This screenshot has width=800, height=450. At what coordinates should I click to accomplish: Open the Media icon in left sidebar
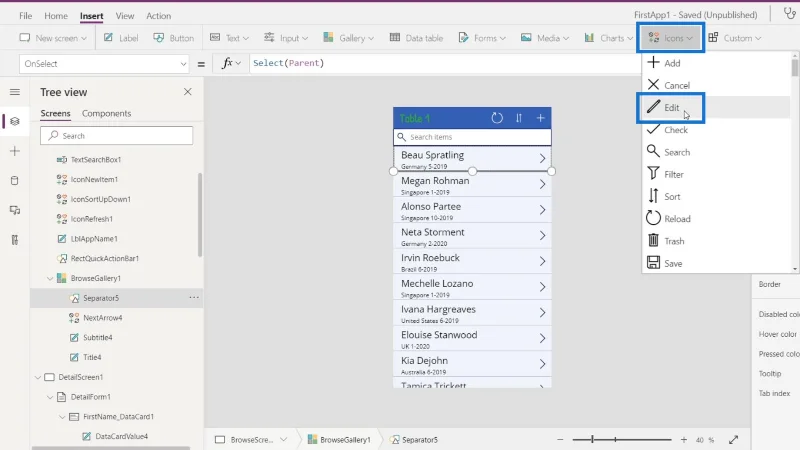pos(15,210)
